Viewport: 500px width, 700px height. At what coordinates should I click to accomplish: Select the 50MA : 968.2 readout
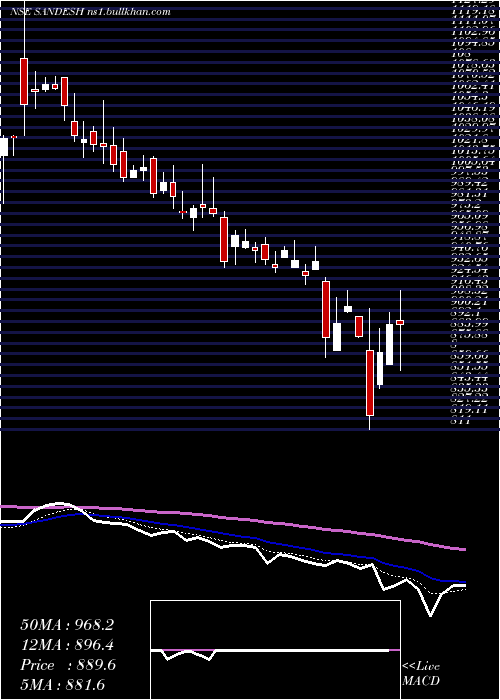(x=67, y=625)
